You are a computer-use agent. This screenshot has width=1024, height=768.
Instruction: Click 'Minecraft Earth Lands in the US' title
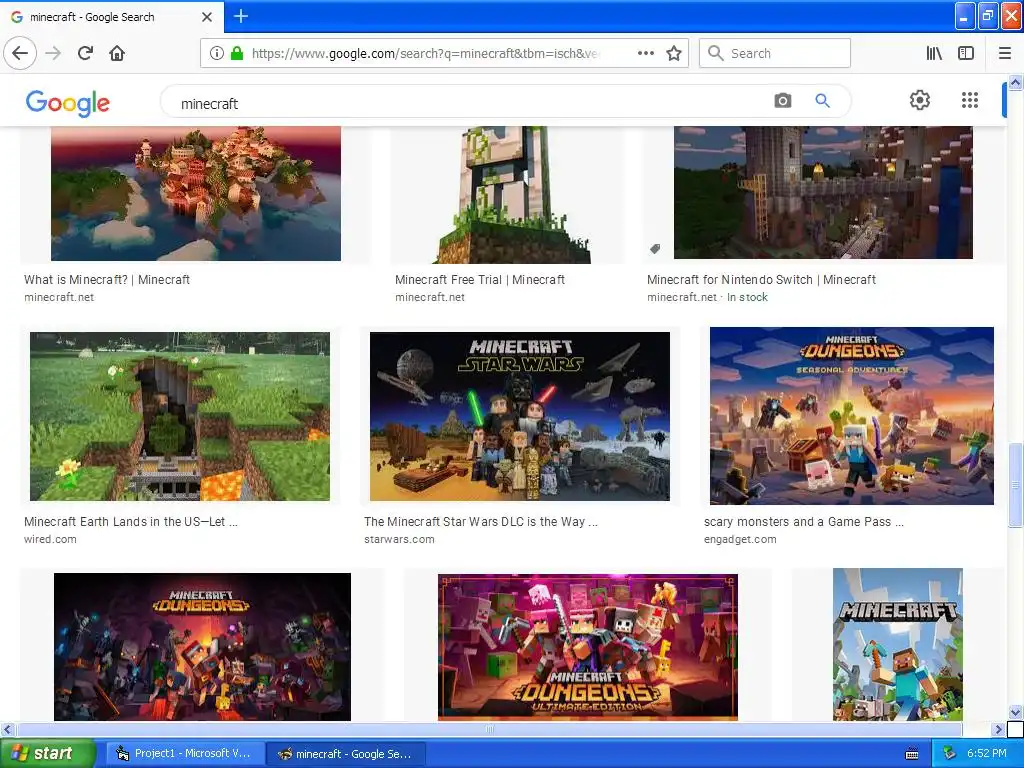point(131,522)
